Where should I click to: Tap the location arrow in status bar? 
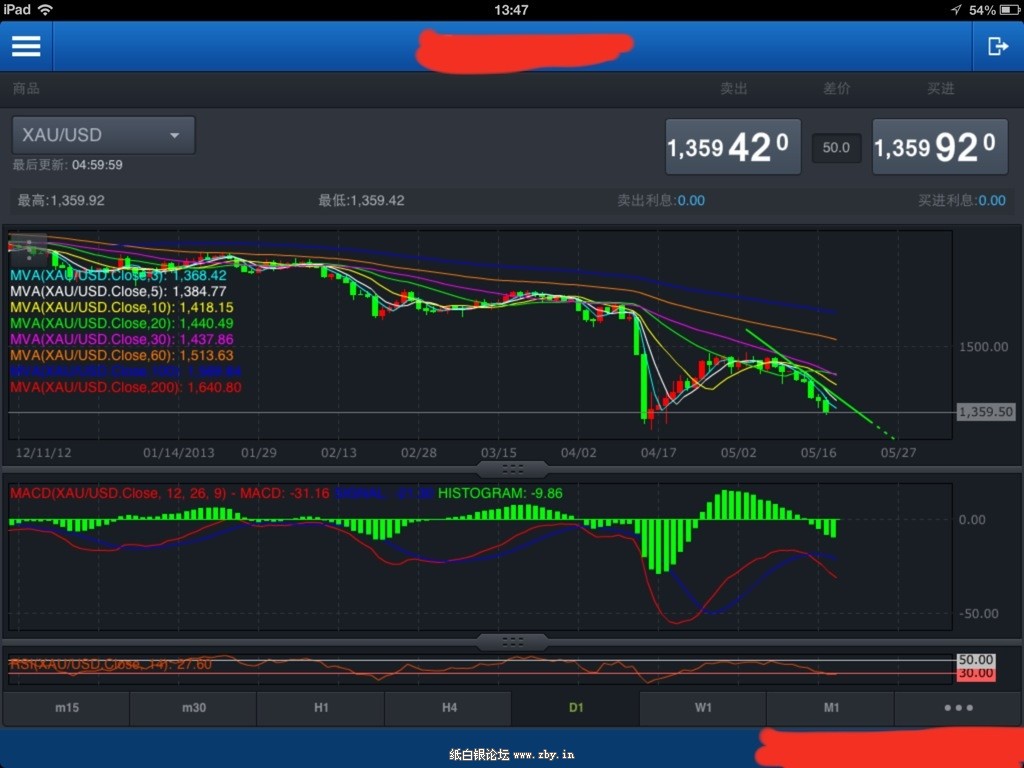956,10
